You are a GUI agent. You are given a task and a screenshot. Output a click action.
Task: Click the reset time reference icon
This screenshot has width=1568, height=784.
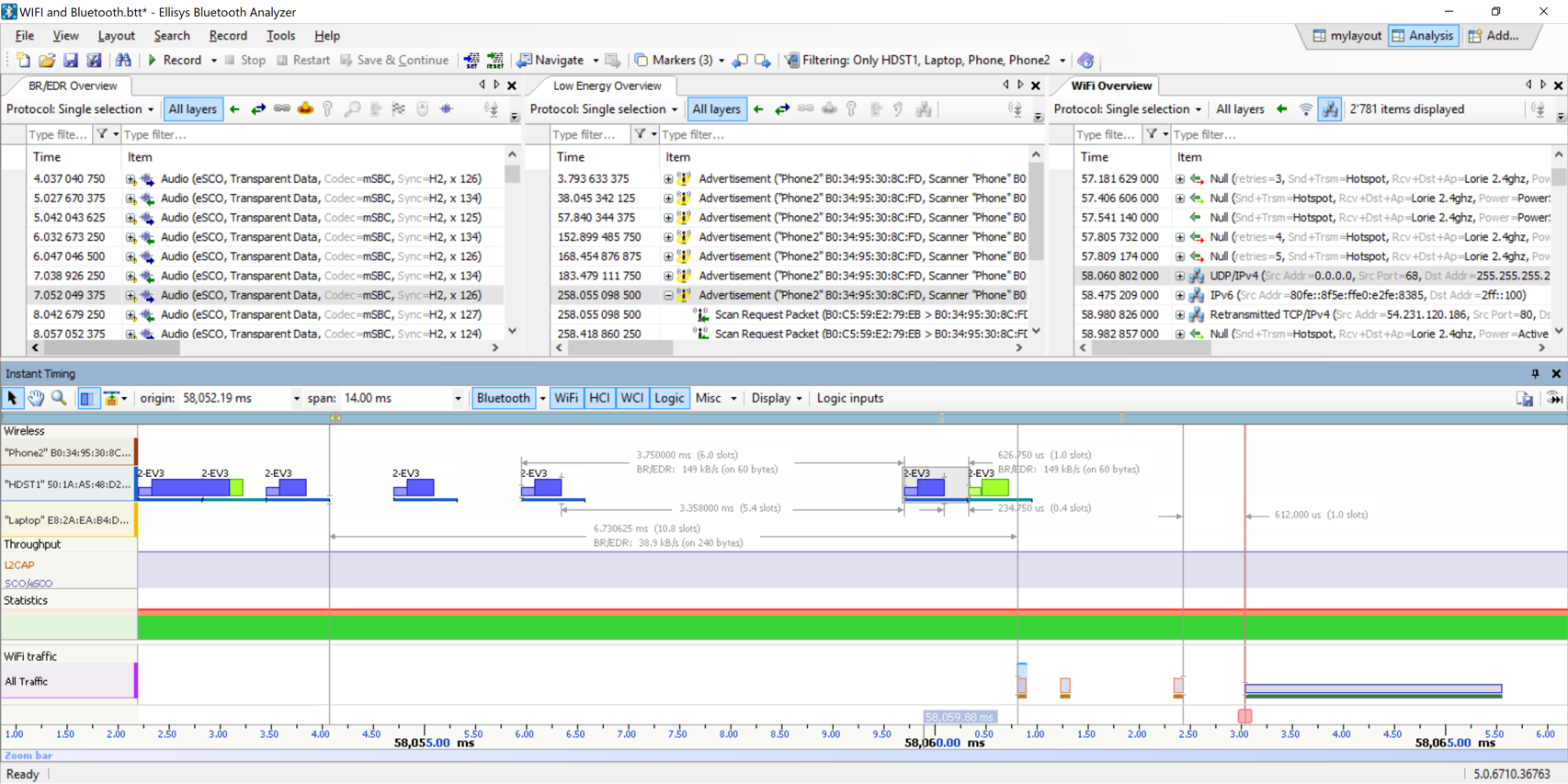pyautogui.click(x=495, y=61)
